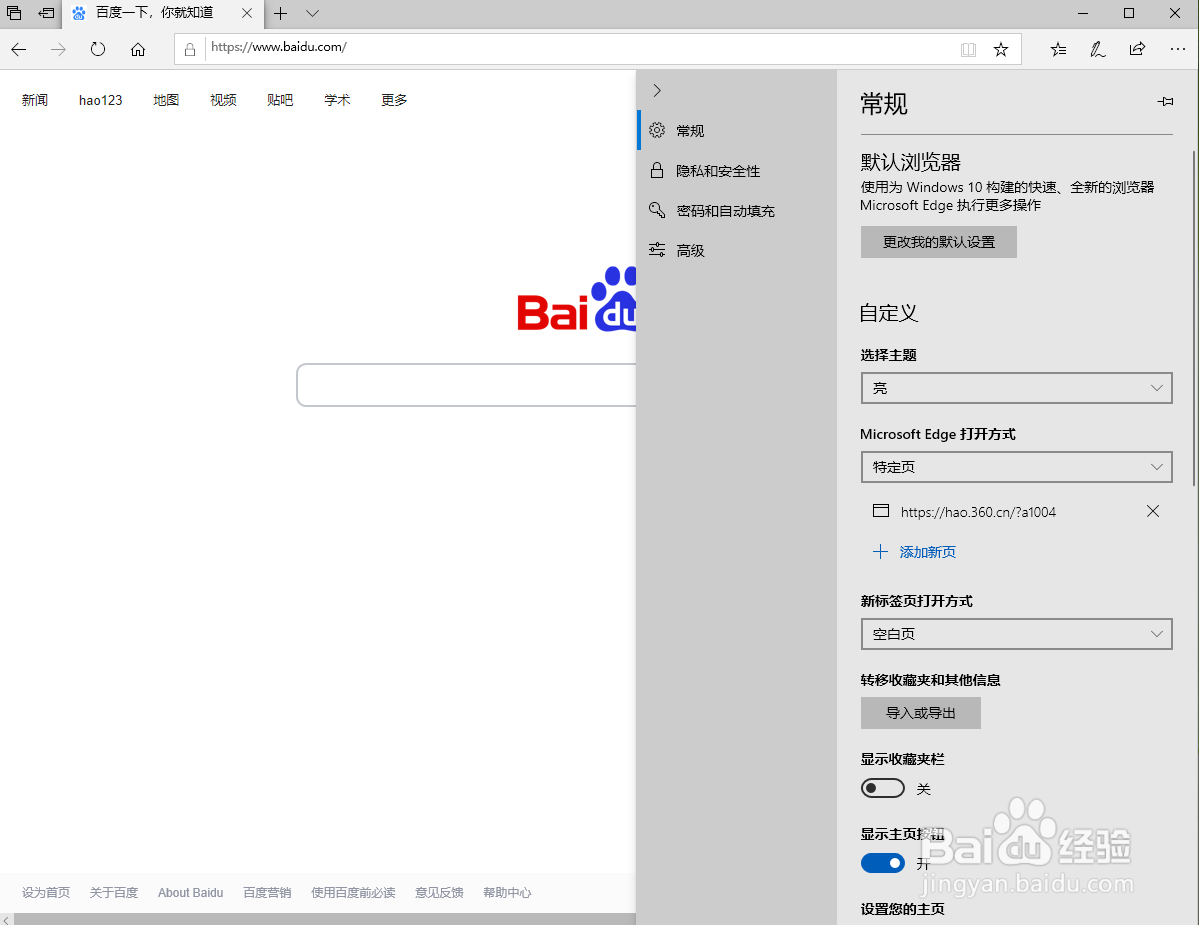The height and width of the screenshot is (925, 1199).
Task: Toggle 显示收藏夹栏 switch
Action: (x=882, y=788)
